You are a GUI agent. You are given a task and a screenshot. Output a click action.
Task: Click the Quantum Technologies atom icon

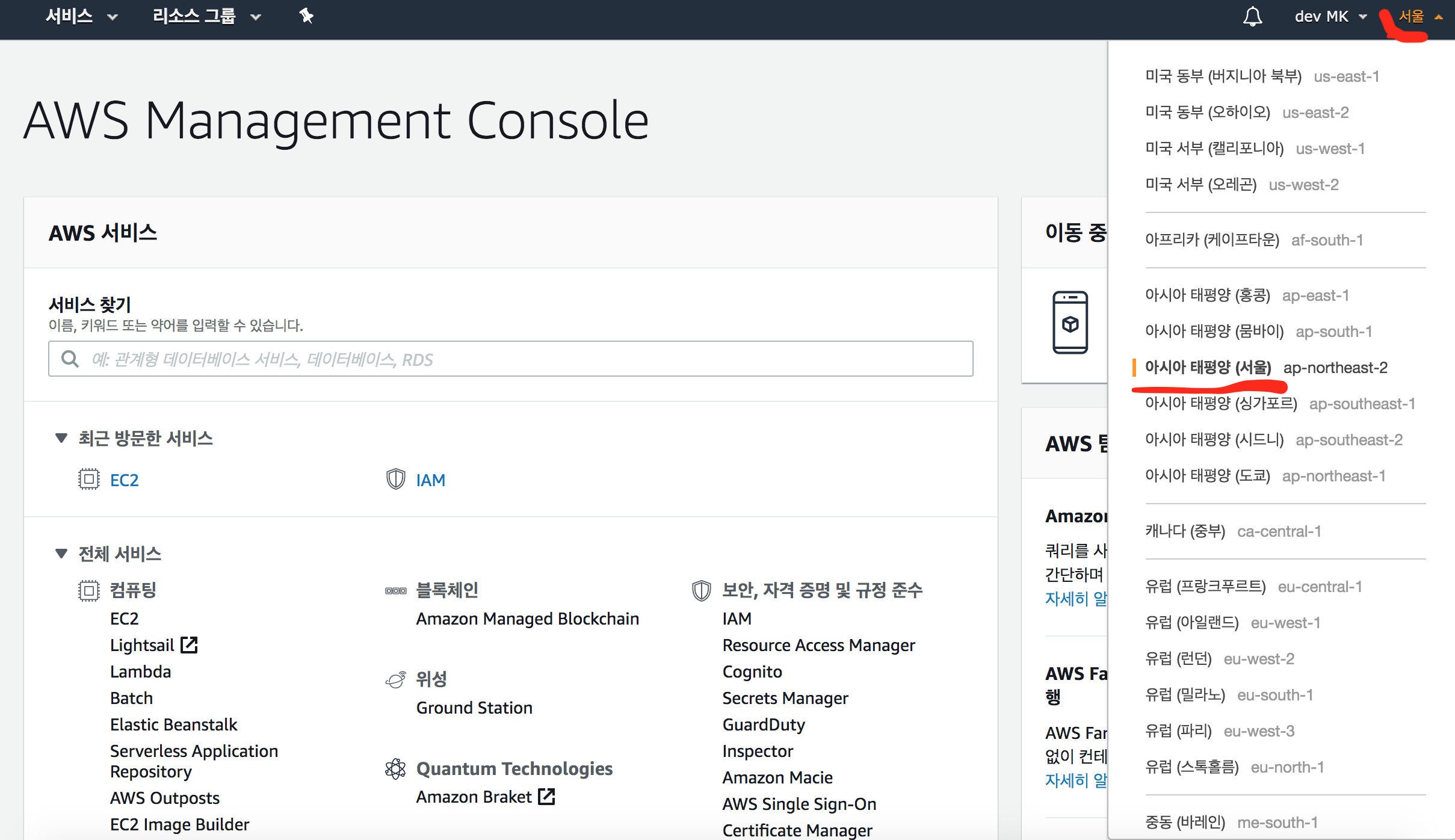tap(395, 768)
